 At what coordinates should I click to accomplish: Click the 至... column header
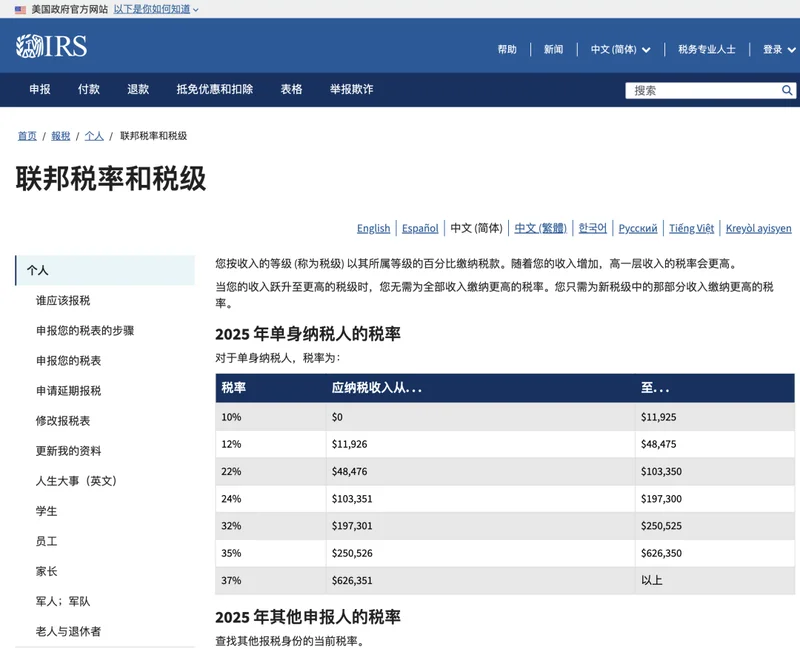(715, 388)
